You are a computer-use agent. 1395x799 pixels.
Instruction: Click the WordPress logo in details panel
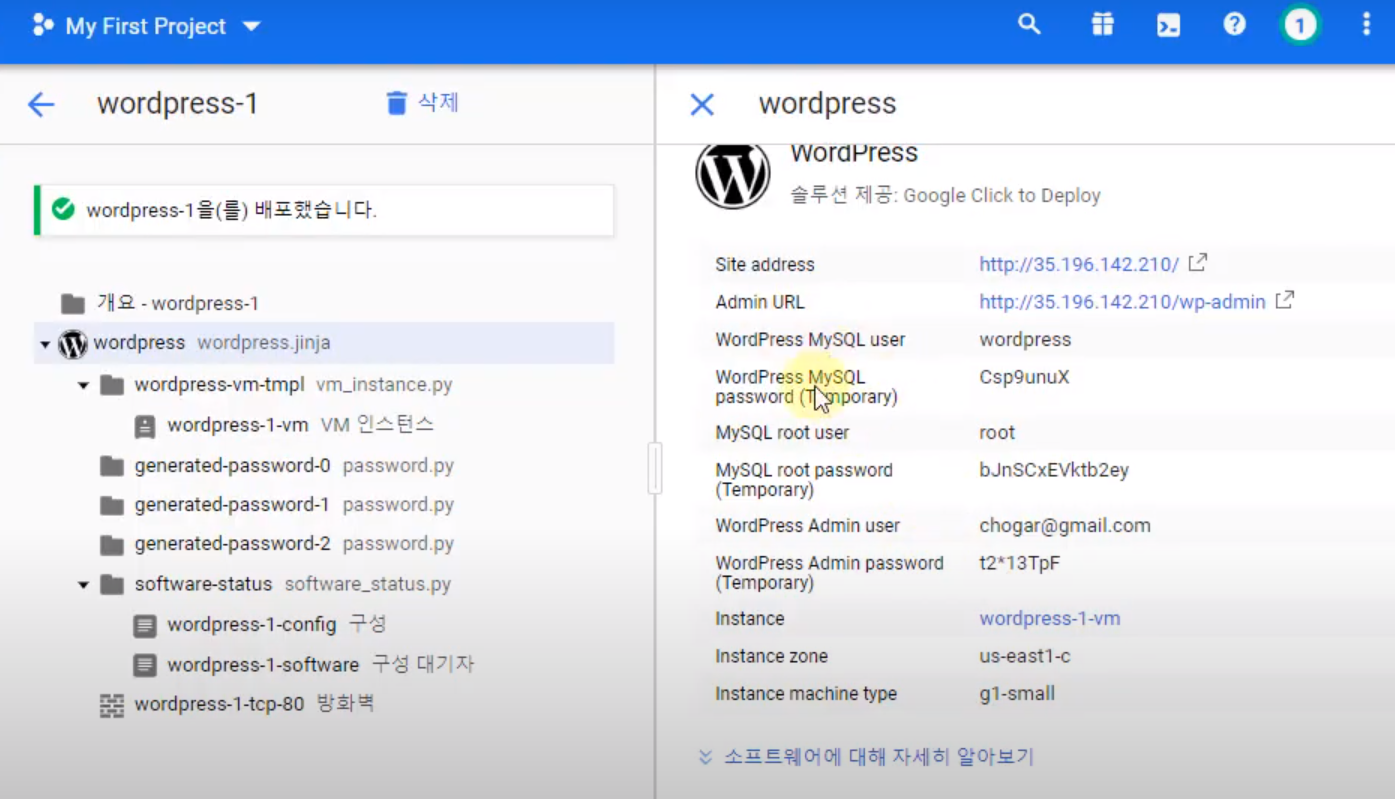(732, 176)
